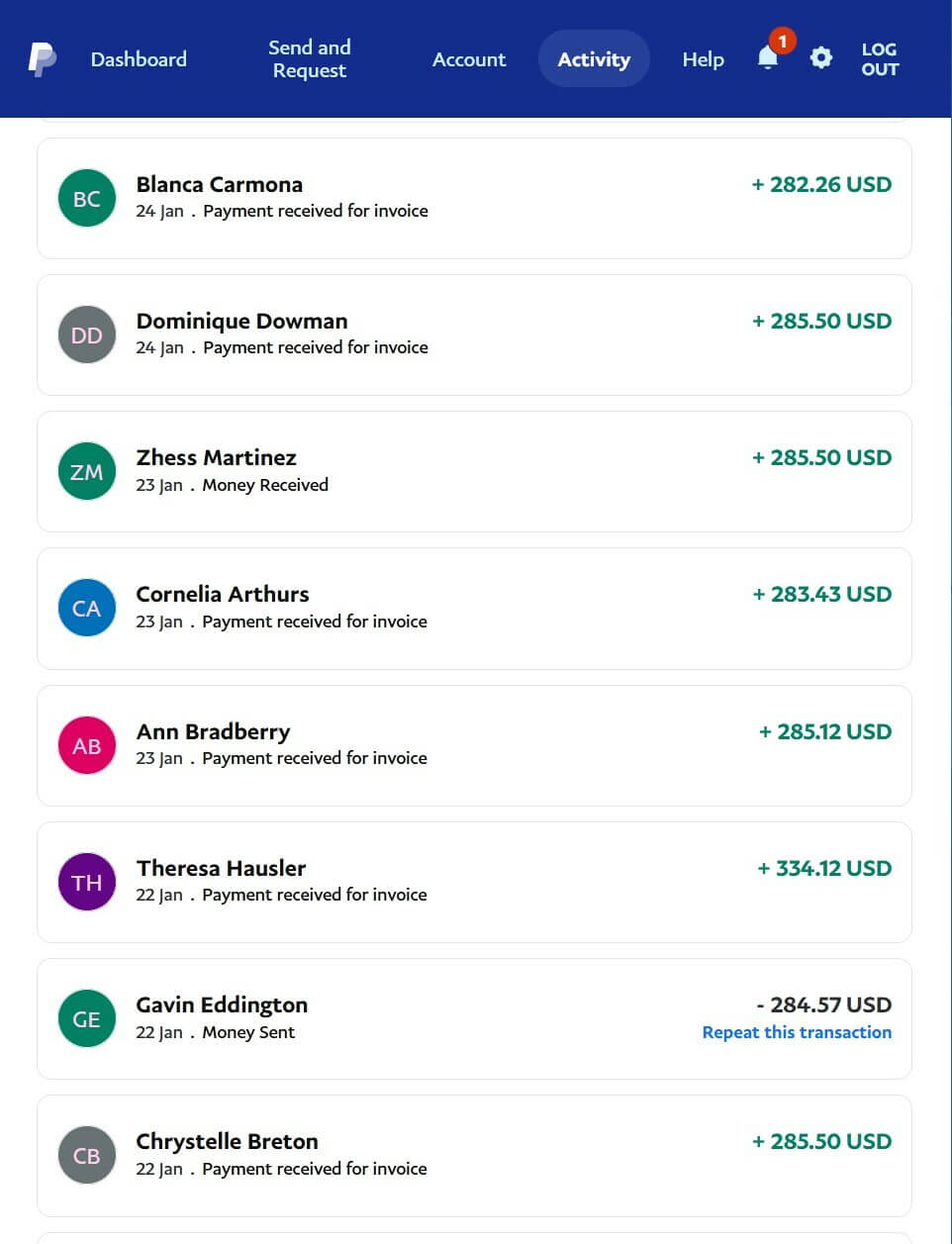Click Gavin Eddington's GE avatar
The width and height of the screenshot is (952, 1244).
(x=87, y=1018)
